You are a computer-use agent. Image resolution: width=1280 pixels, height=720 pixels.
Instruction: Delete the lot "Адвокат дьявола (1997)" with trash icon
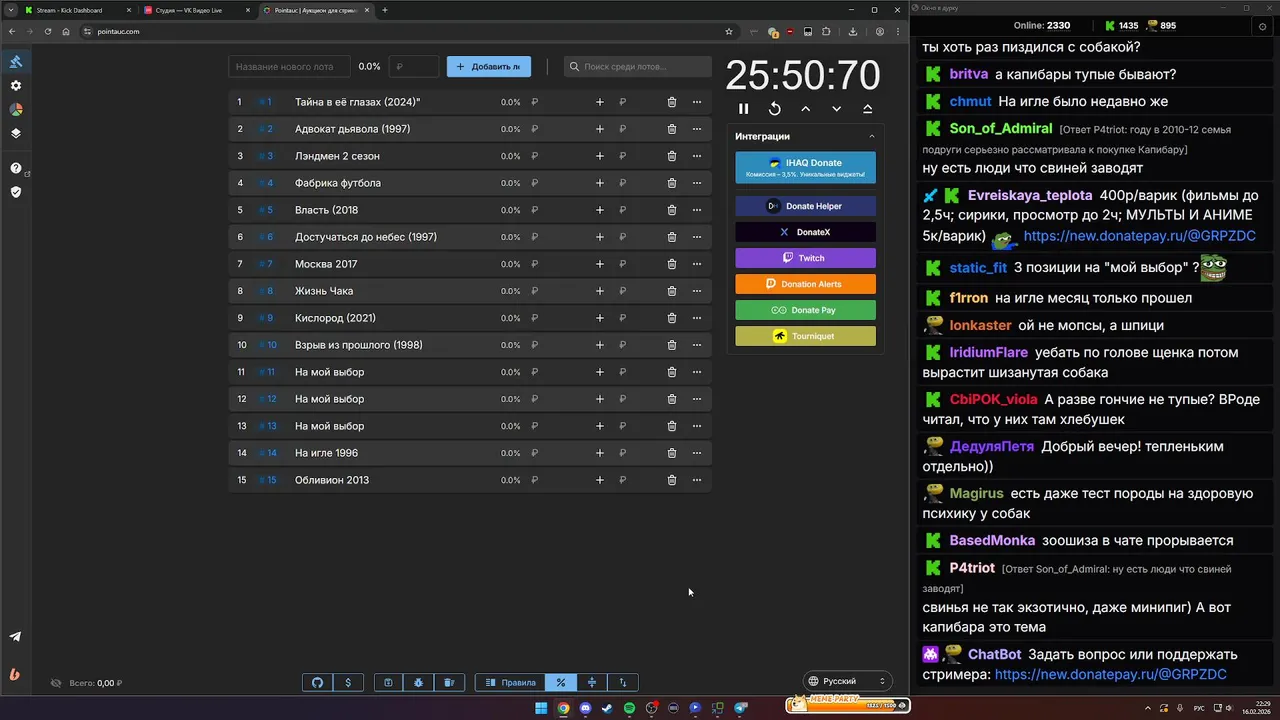tap(672, 129)
